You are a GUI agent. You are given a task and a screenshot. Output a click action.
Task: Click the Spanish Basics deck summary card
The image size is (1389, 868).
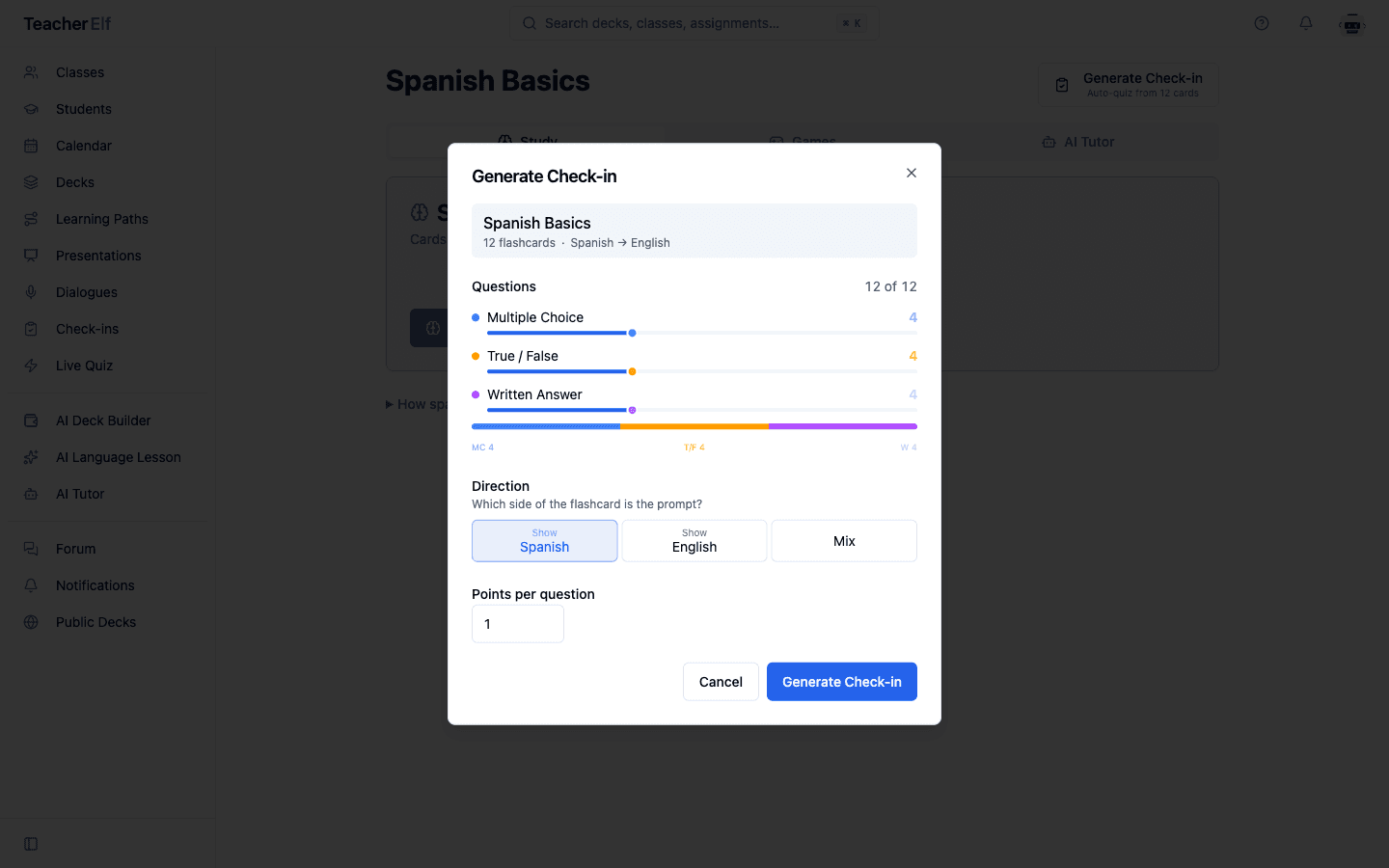click(694, 231)
